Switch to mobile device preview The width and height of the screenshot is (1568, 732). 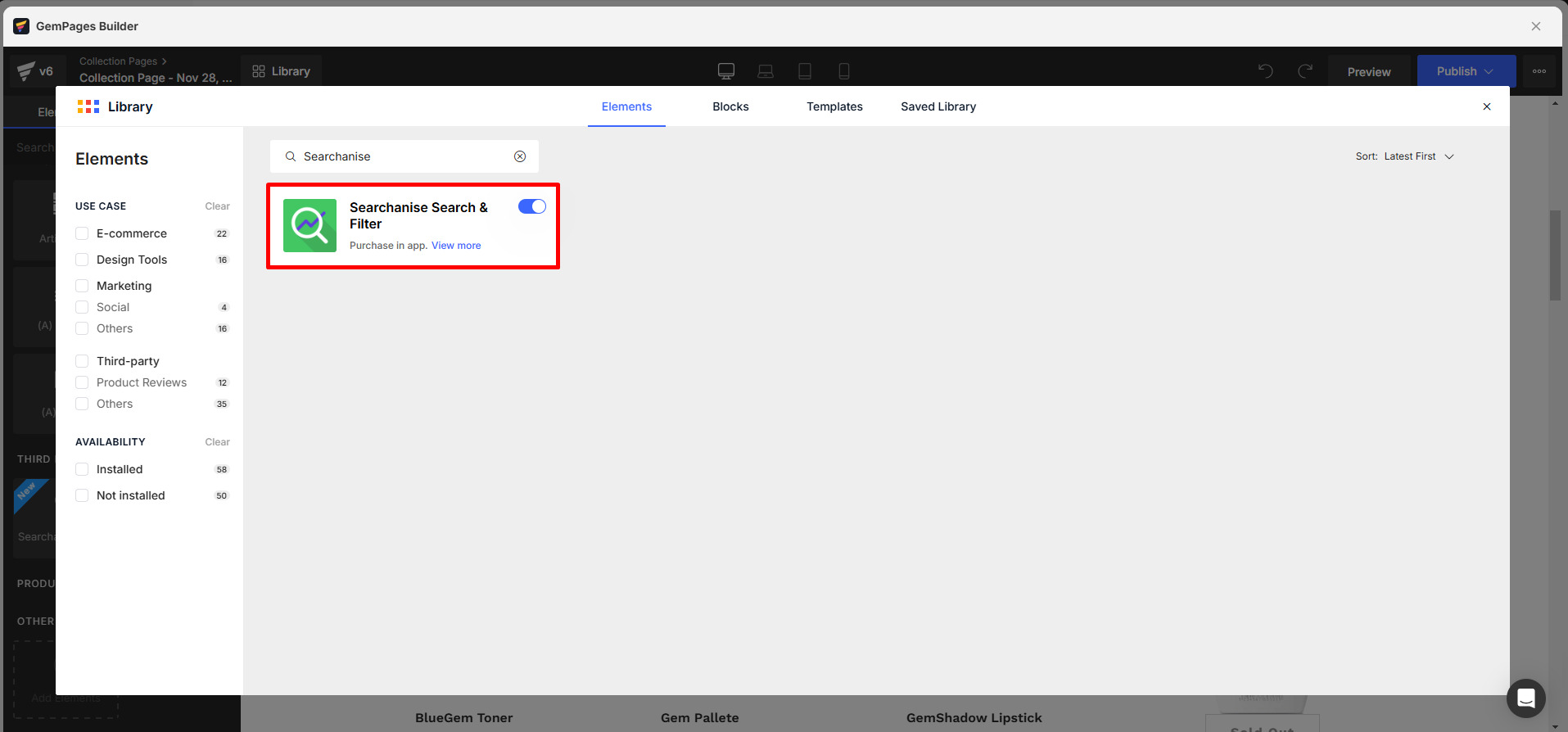pos(844,71)
